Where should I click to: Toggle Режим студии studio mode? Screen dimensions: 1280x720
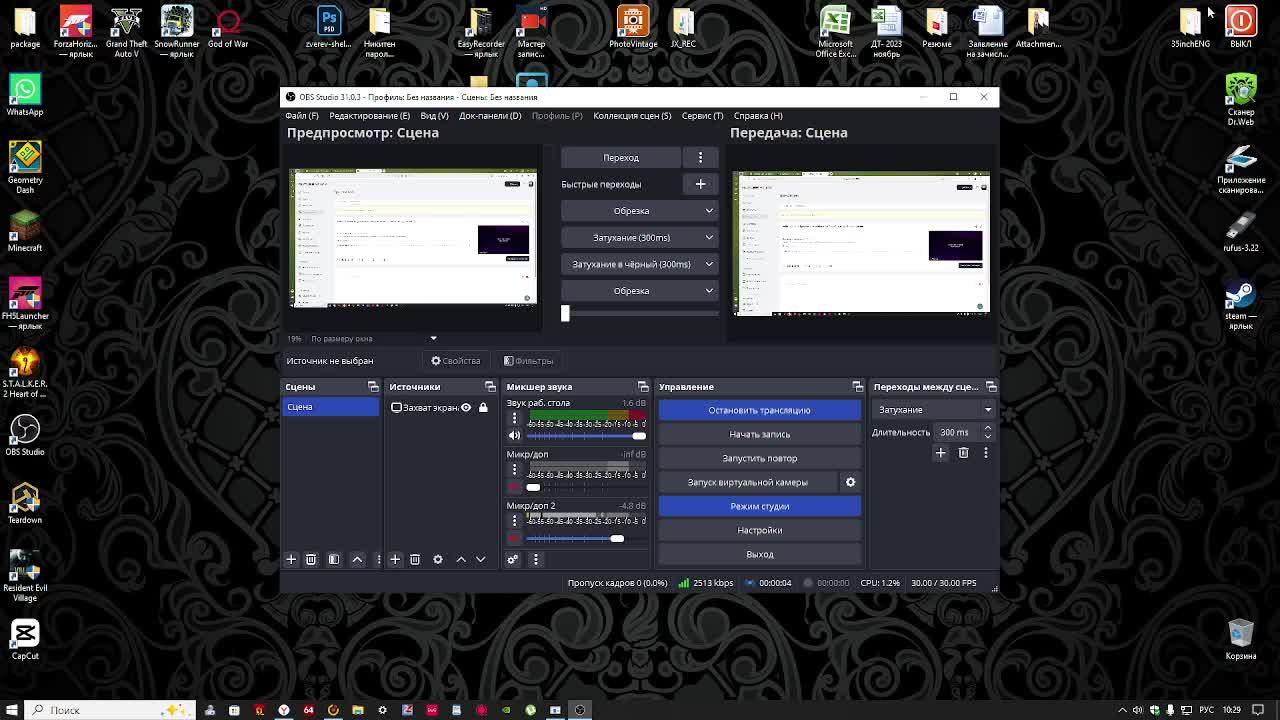[x=760, y=506]
